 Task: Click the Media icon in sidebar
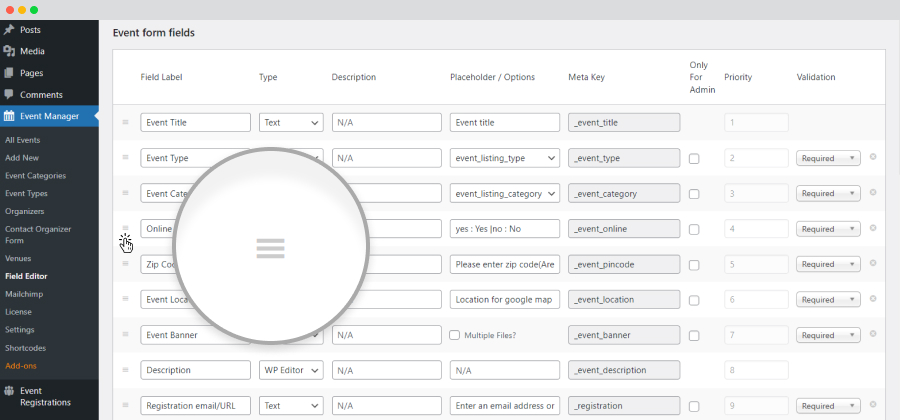pyautogui.click(x=9, y=51)
